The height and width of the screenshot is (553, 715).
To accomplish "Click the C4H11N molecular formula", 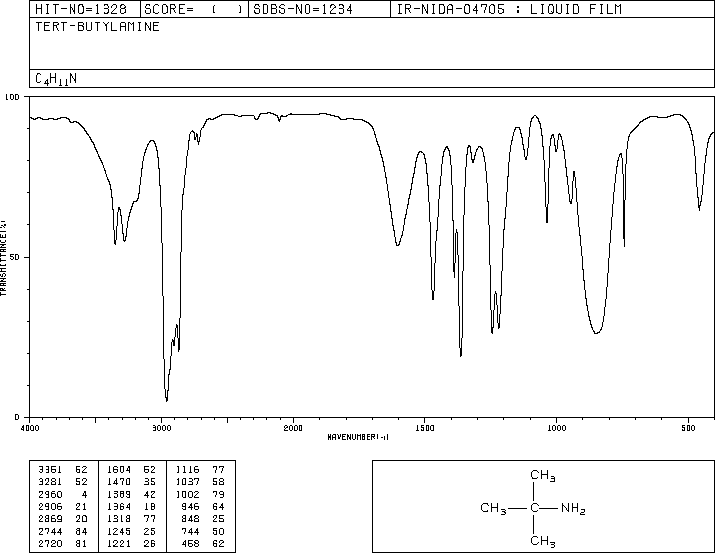I will pyautogui.click(x=56, y=79).
